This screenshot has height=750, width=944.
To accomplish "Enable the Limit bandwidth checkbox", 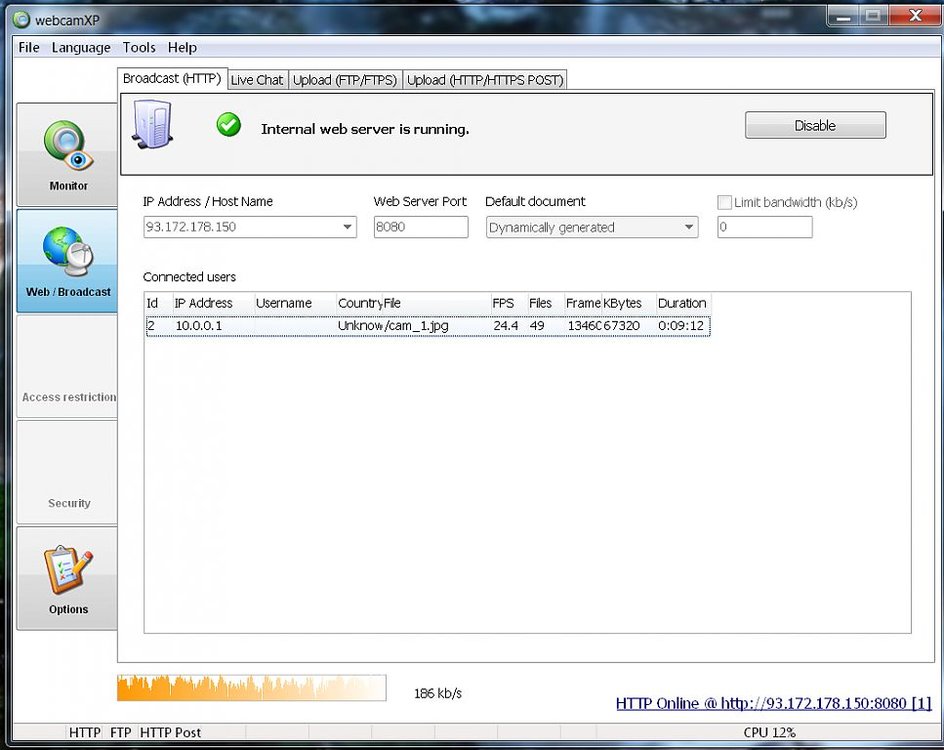I will (724, 202).
